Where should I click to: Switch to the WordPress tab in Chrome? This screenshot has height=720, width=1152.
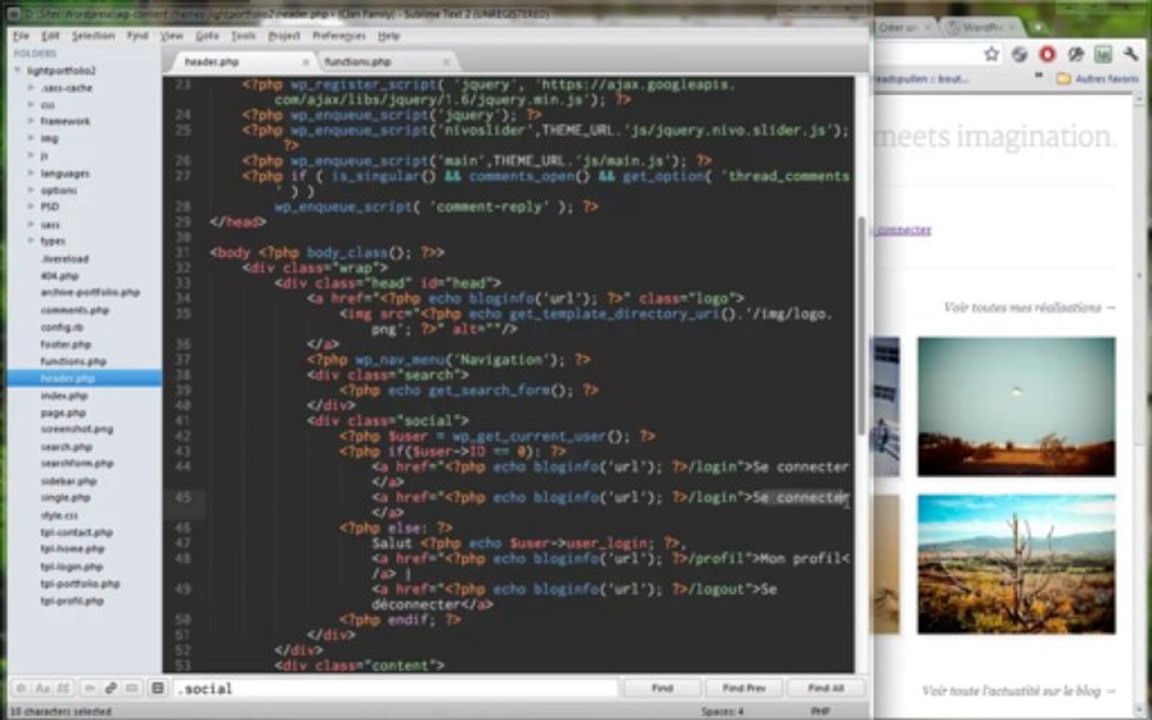point(983,27)
